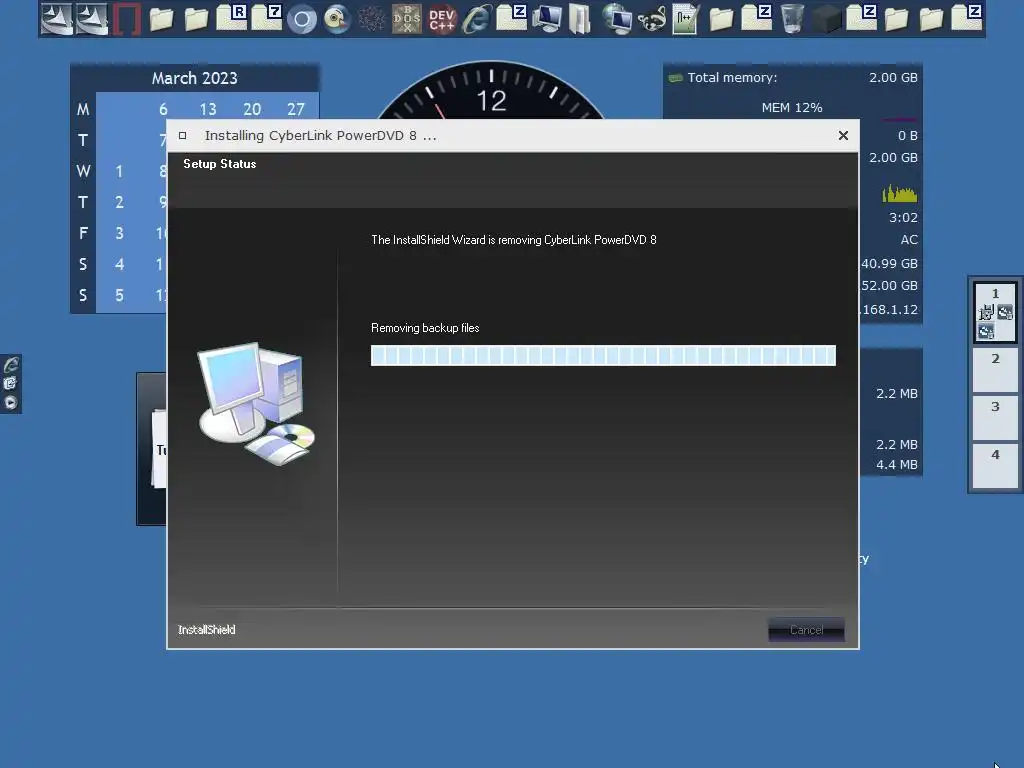Open the folder marked 7 in dock

(266, 18)
